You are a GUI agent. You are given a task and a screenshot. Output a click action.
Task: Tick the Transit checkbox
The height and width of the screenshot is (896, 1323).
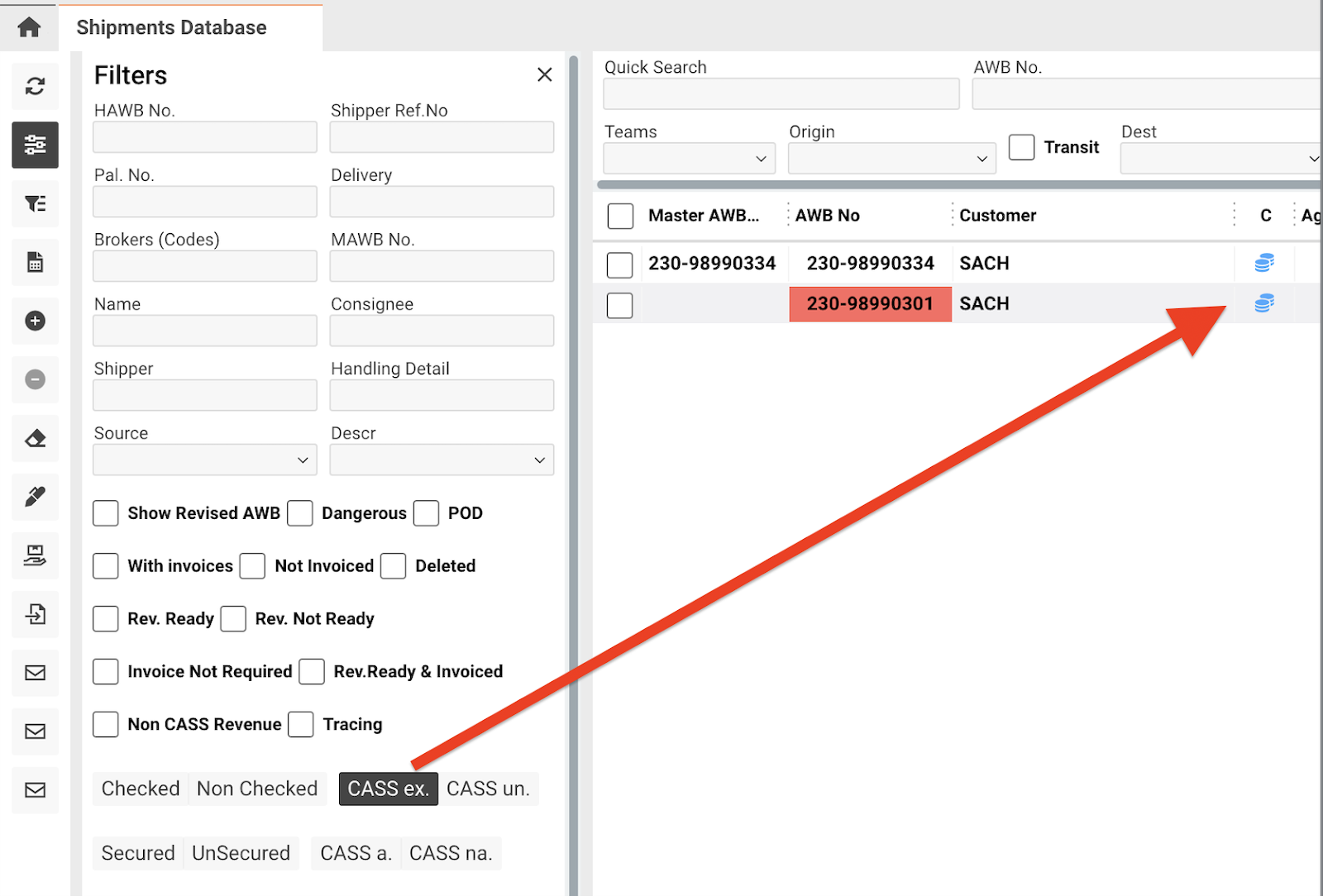click(1021, 147)
